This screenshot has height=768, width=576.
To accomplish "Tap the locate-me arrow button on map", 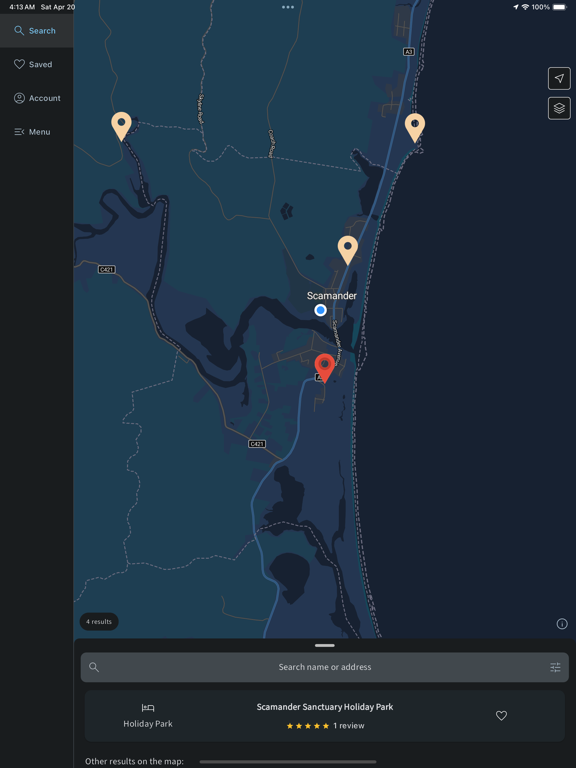I will [559, 78].
